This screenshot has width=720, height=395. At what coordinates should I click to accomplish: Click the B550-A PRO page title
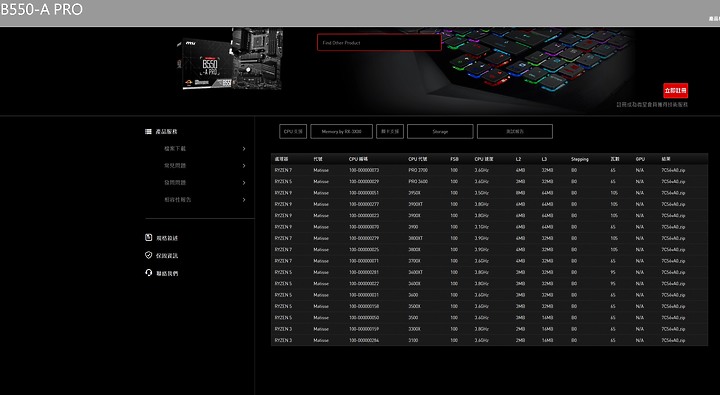click(x=41, y=9)
